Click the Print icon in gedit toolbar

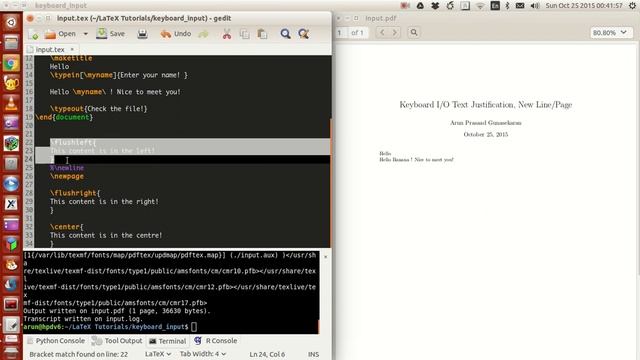(142, 34)
